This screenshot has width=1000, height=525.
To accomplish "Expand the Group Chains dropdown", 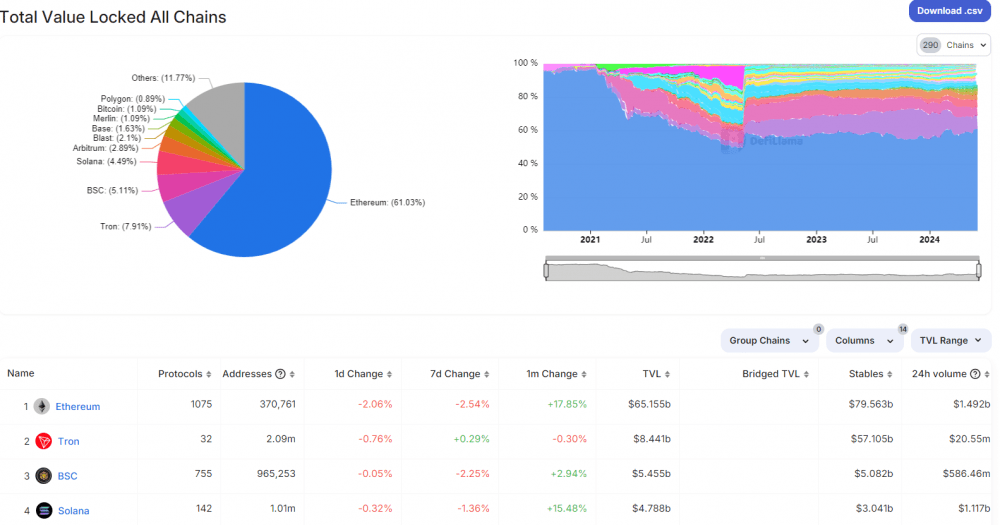I will 769,341.
